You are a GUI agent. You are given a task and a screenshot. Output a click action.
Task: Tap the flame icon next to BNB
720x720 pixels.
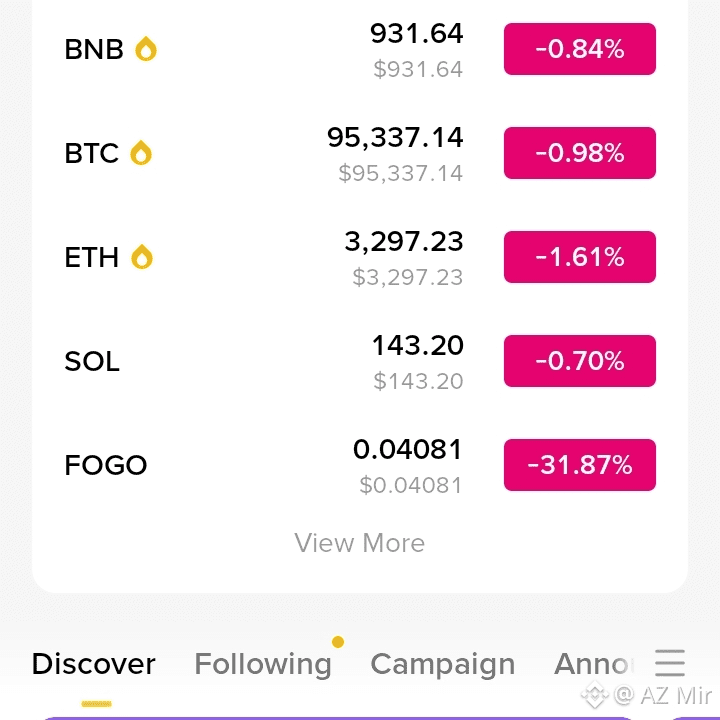pyautogui.click(x=146, y=49)
